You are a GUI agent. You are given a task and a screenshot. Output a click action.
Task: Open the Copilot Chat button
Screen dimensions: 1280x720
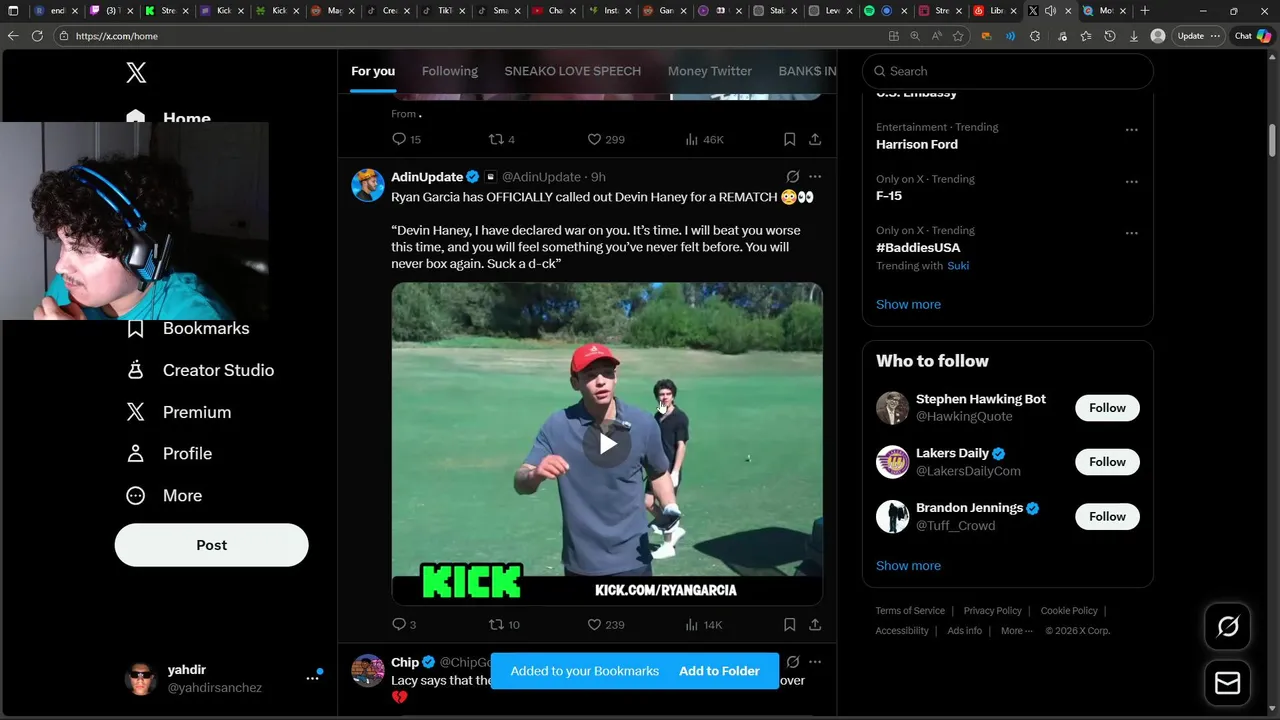1253,35
